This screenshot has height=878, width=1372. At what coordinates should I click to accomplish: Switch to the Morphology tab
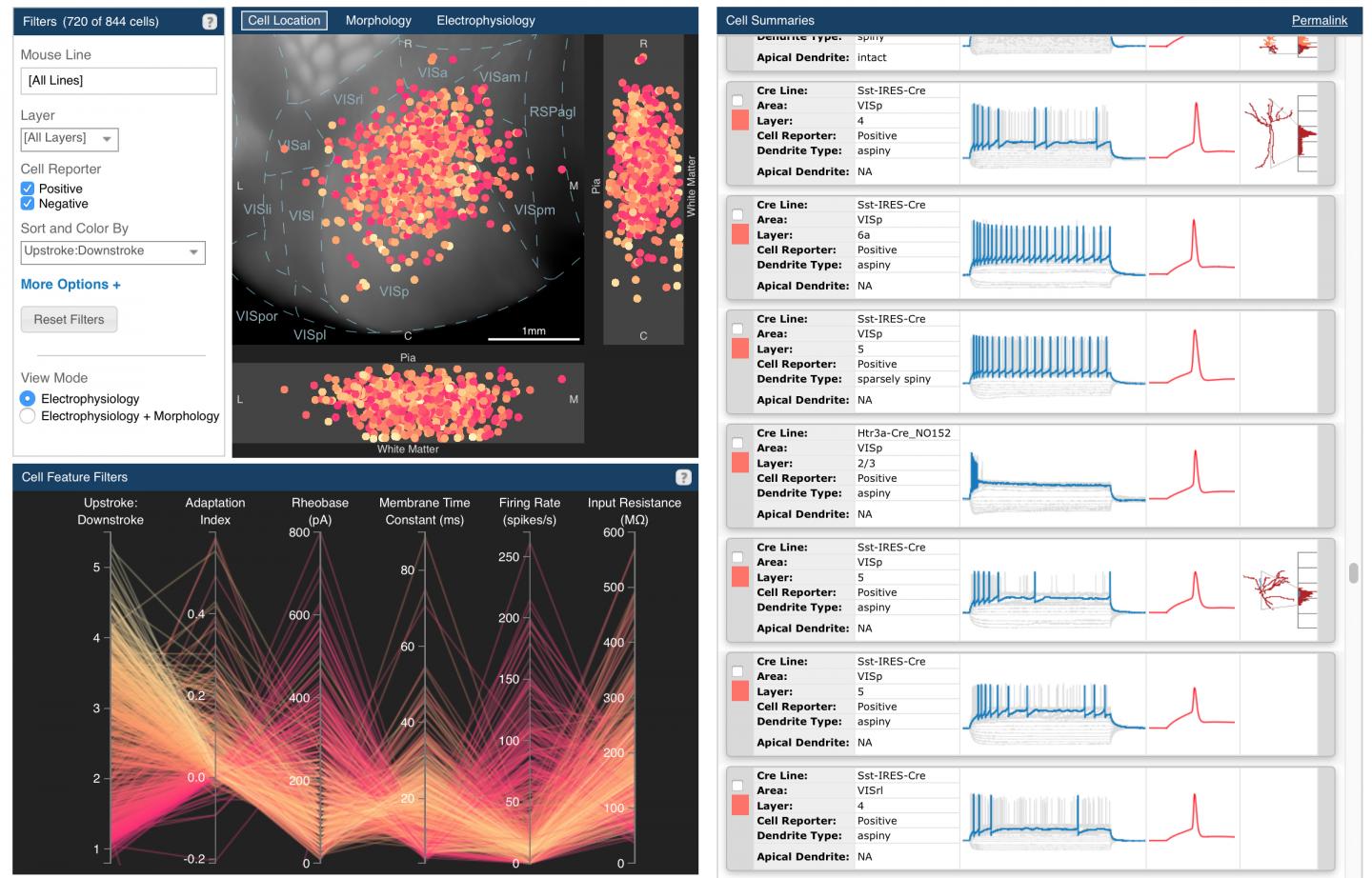click(377, 19)
